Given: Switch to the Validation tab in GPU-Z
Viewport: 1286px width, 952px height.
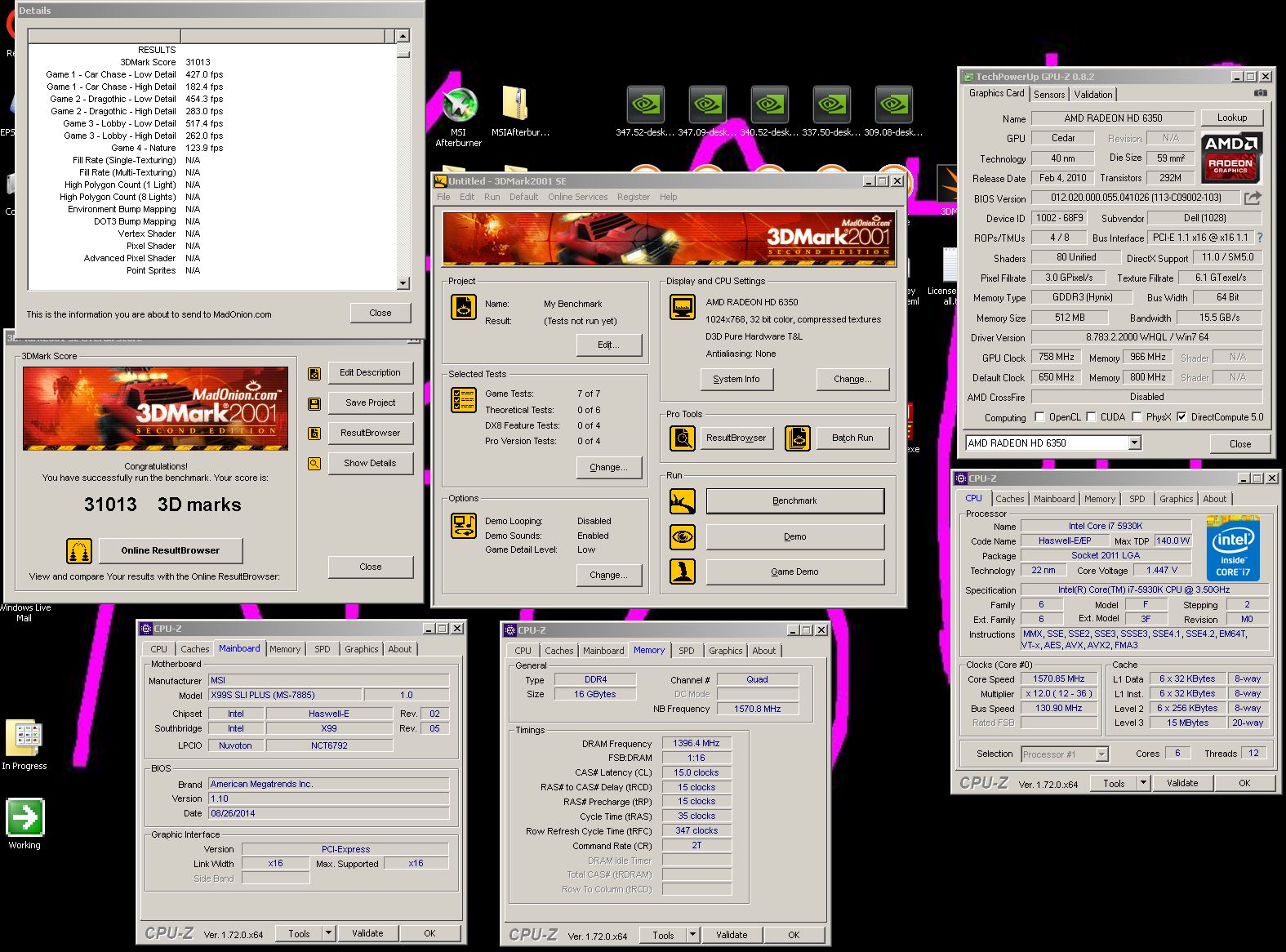Looking at the screenshot, I should 1093,95.
